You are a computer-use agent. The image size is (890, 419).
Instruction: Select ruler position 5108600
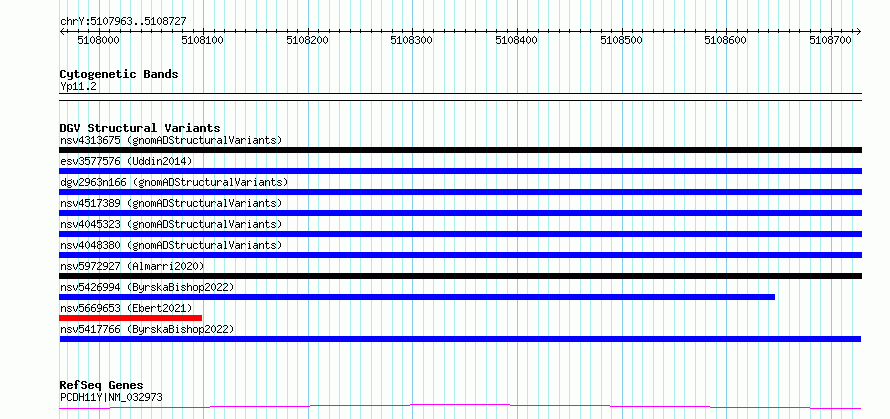(725, 40)
